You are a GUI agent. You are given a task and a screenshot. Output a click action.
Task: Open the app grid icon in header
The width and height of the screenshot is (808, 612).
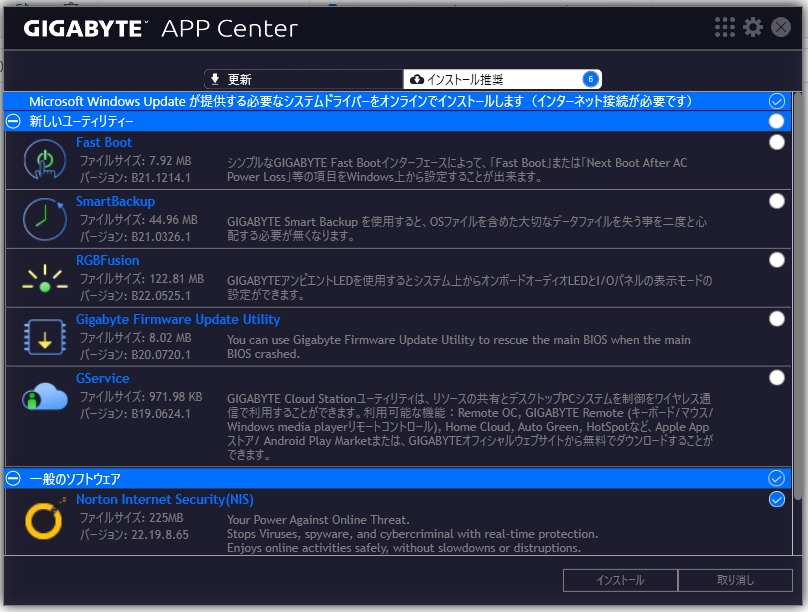[725, 27]
